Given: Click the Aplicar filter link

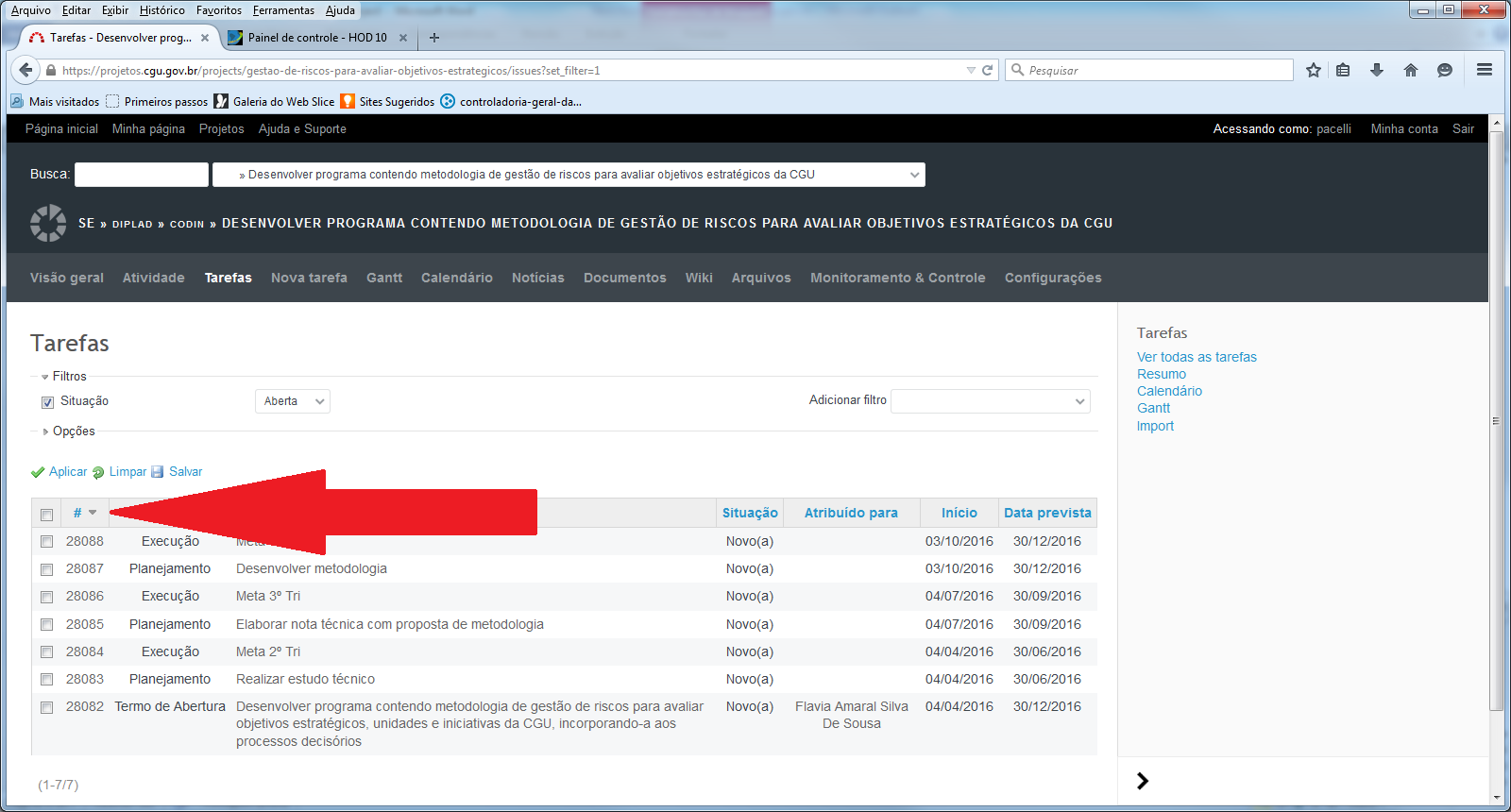Looking at the screenshot, I should point(67,472).
